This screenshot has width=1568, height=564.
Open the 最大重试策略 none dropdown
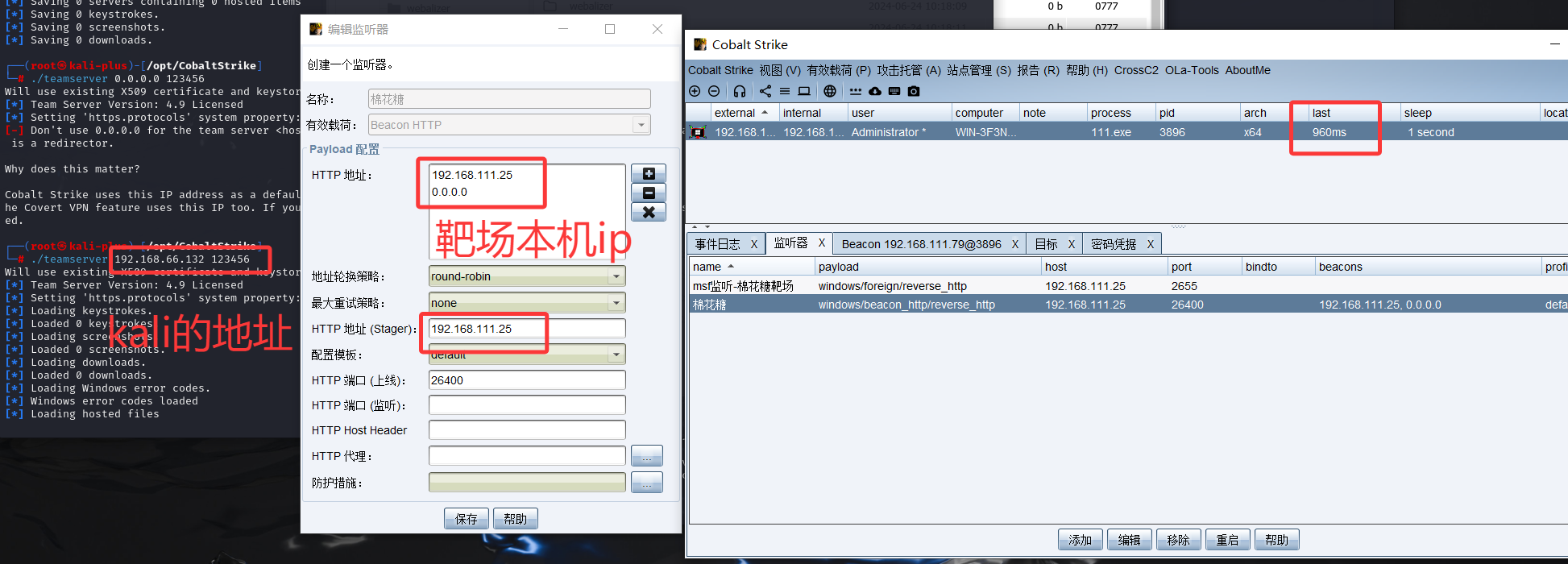tap(616, 303)
